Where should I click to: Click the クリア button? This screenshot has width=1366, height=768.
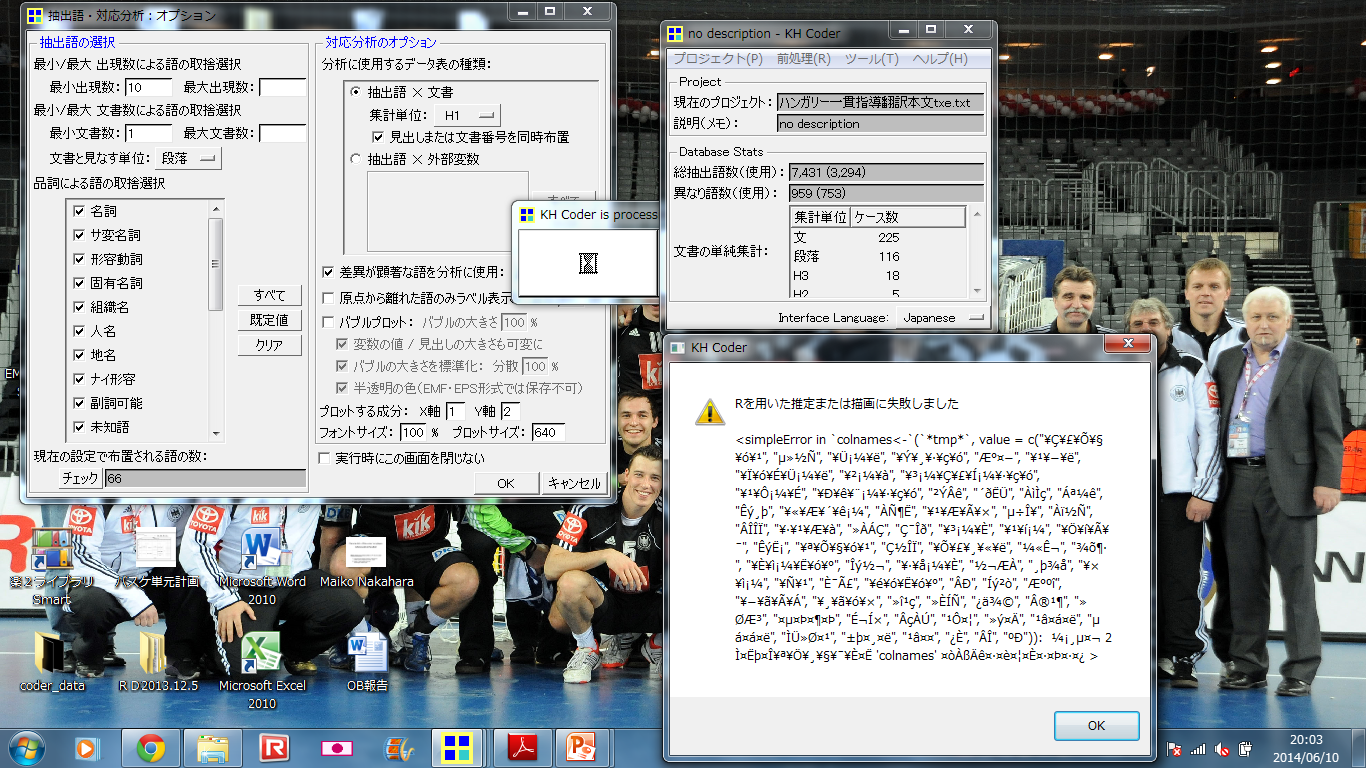click(269, 345)
